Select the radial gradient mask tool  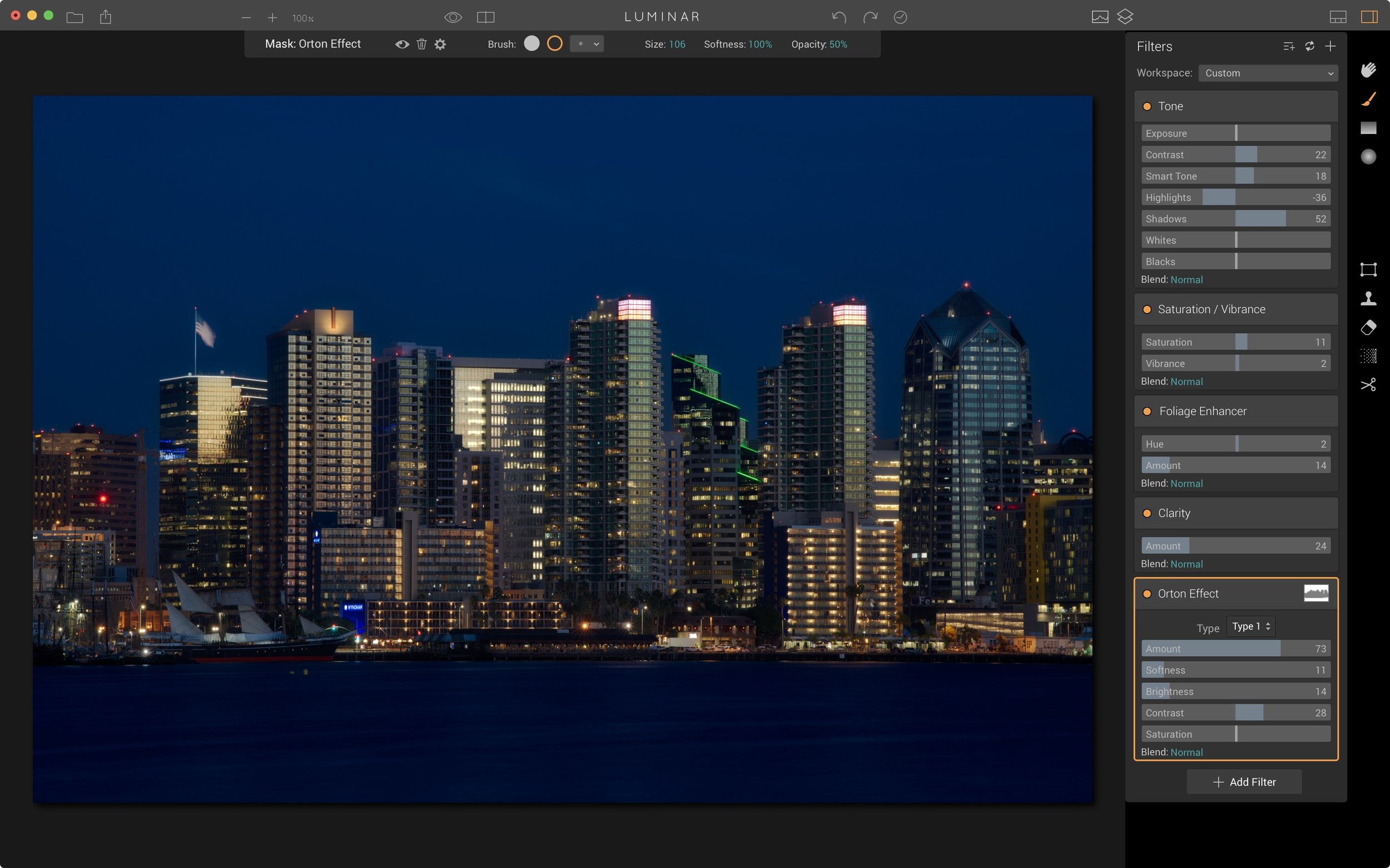click(x=1369, y=156)
